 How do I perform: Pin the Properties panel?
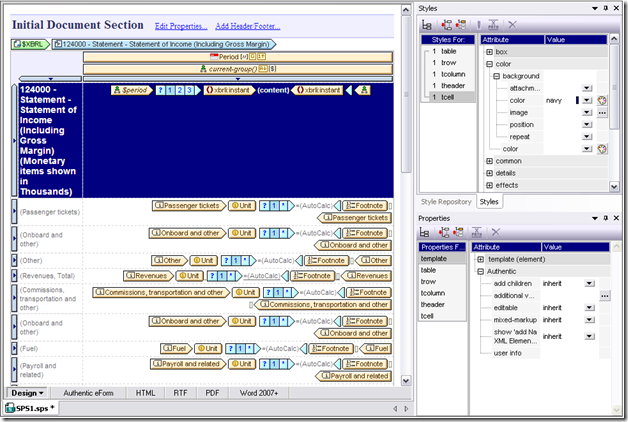(606, 218)
